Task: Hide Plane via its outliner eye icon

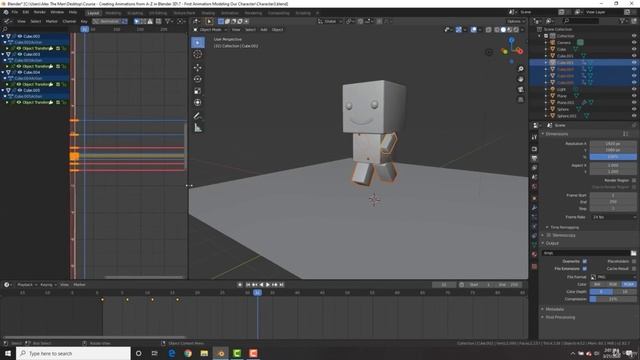Action: pyautogui.click(x=634, y=96)
